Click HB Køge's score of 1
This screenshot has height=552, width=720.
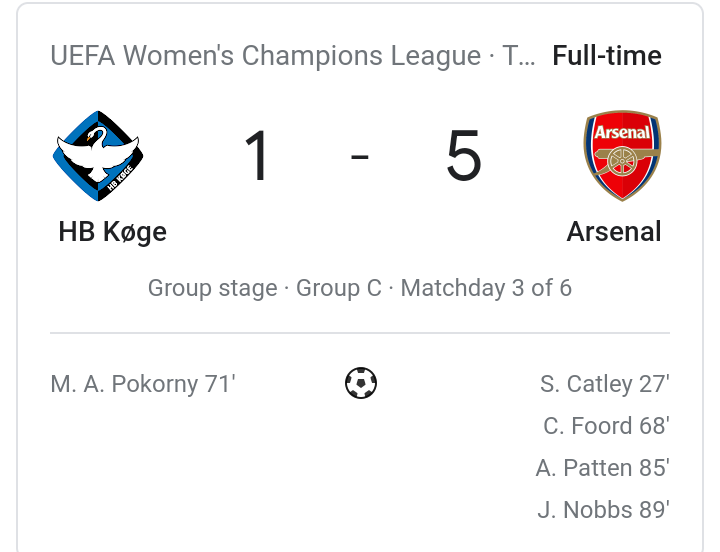(x=256, y=156)
